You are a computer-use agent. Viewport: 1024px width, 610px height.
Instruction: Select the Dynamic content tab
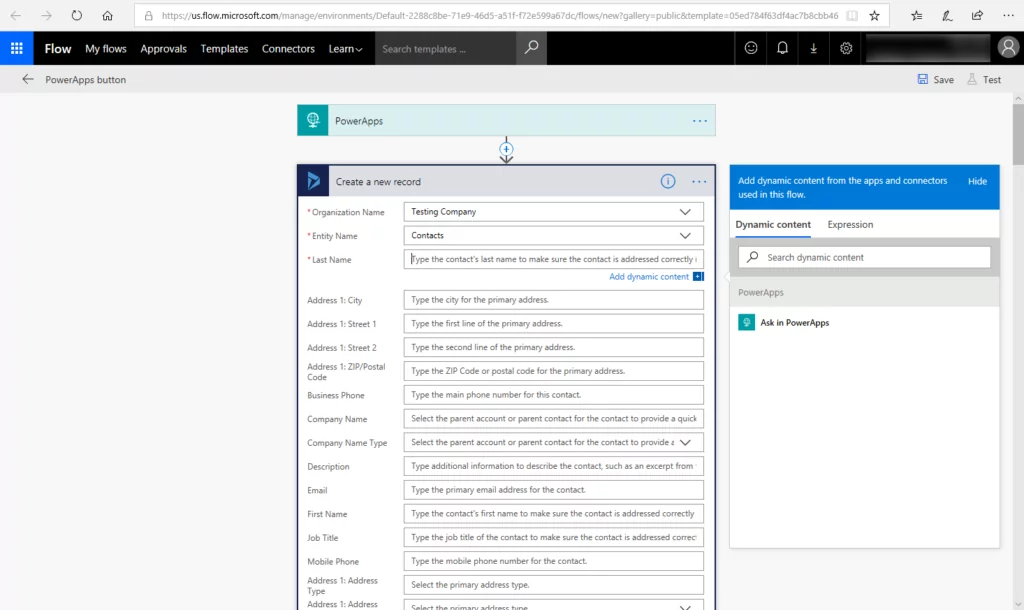tap(773, 224)
